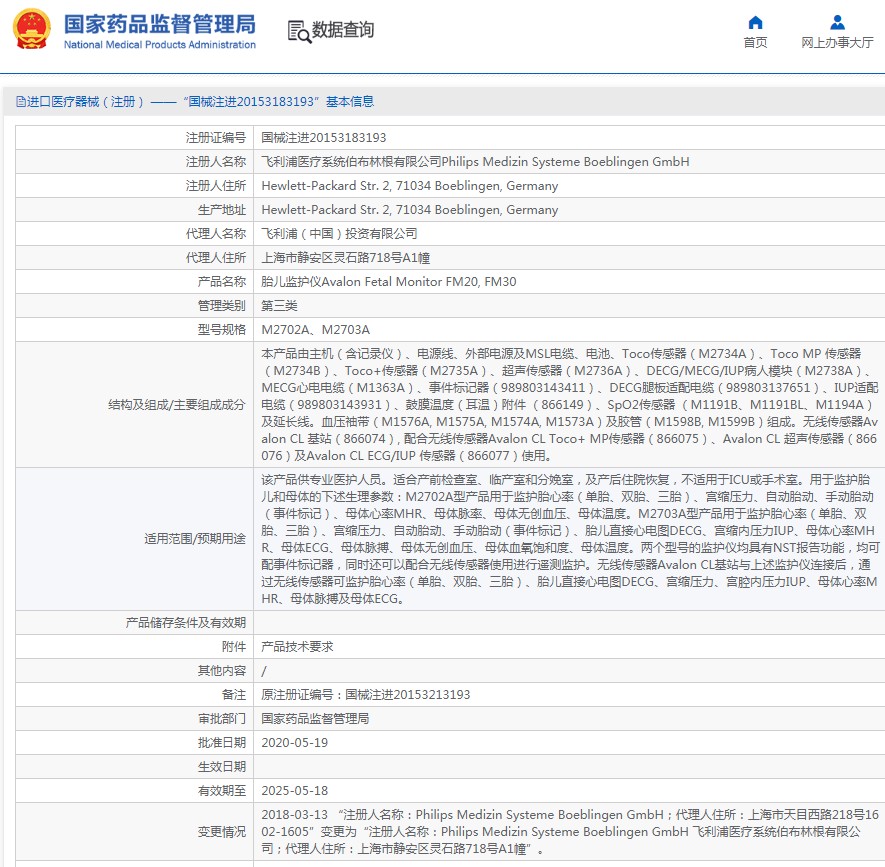Image resolution: width=885 pixels, height=867 pixels.
Task: Click the document icon before 进口医疗器械
Action: pos(21,102)
